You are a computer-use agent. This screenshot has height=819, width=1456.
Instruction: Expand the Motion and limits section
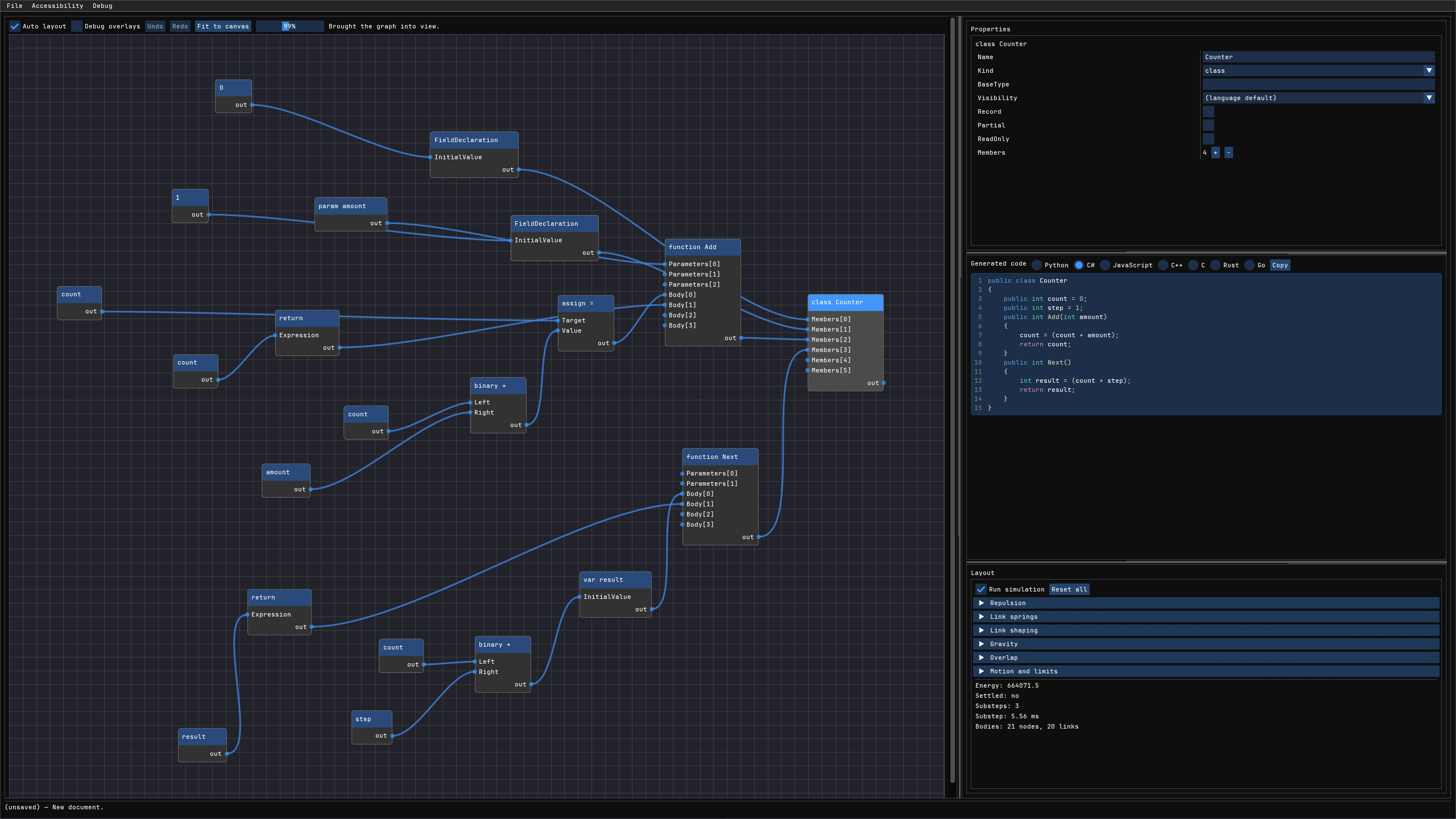pyautogui.click(x=1206, y=671)
